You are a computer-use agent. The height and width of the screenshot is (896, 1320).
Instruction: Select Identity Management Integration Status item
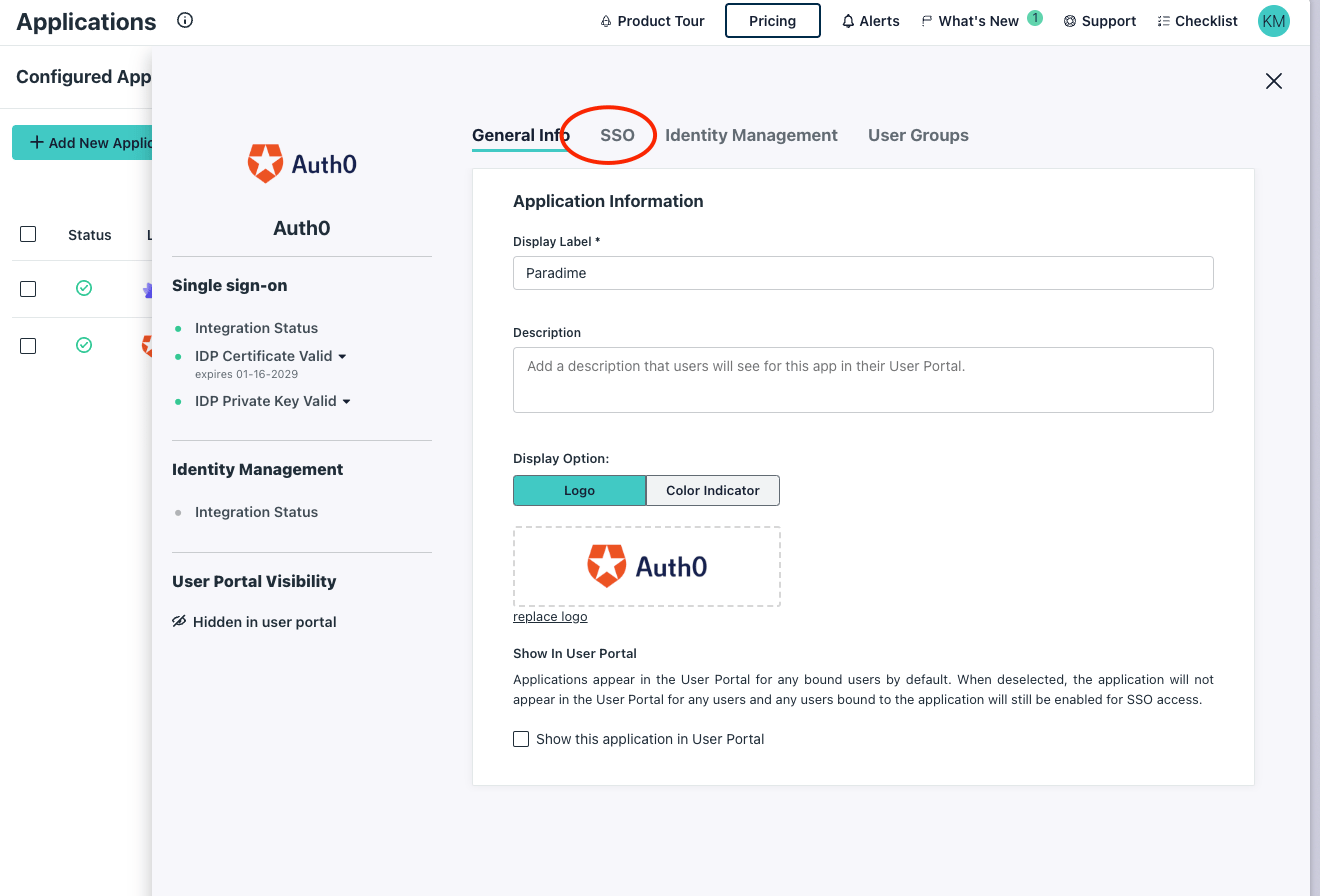pyautogui.click(x=256, y=512)
